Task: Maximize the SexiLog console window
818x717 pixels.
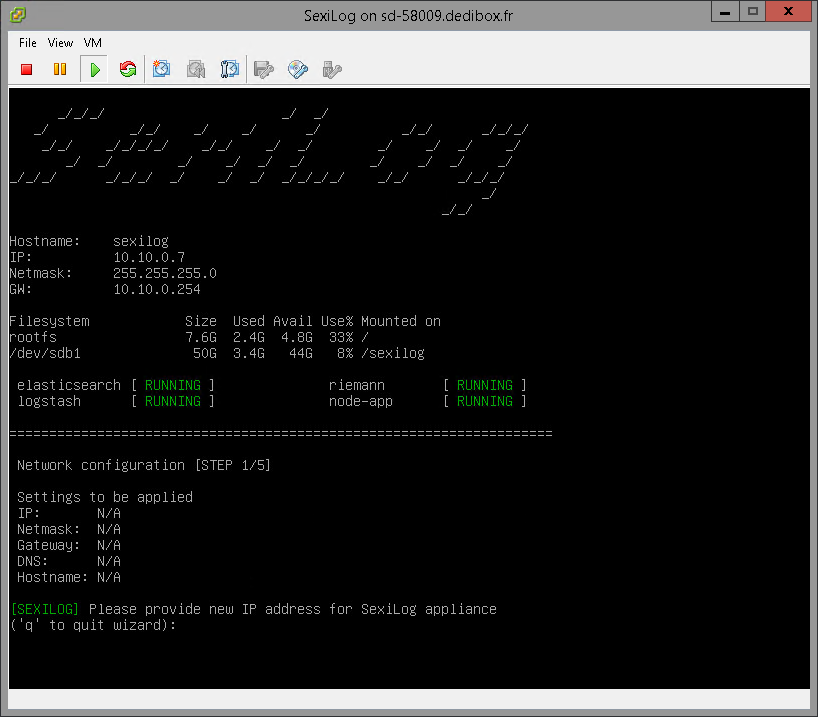Action: pyautogui.click(x=752, y=11)
